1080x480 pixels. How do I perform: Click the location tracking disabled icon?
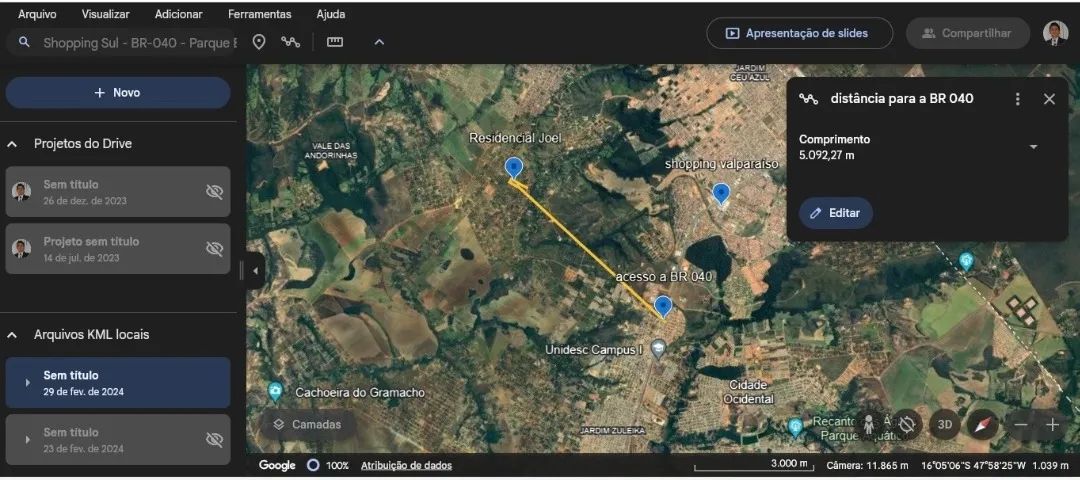(906, 424)
